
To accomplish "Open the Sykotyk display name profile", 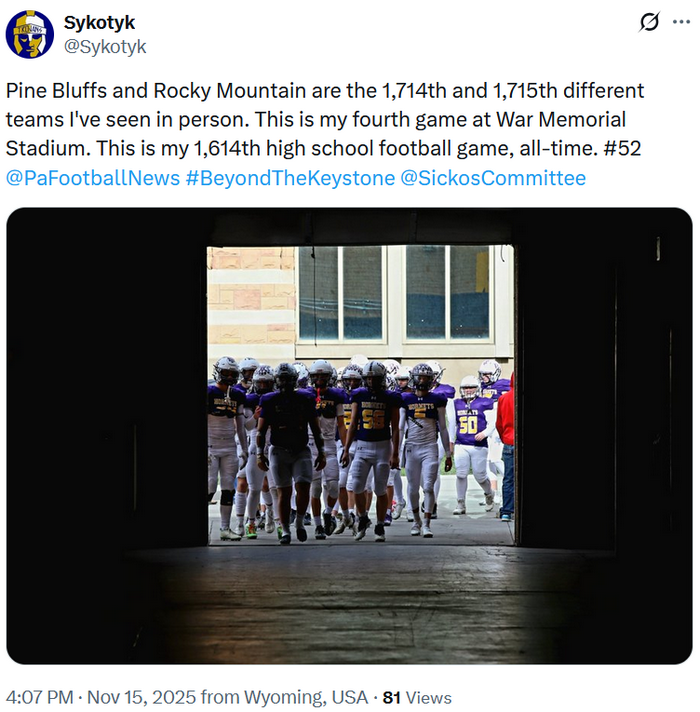I will pos(99,23).
